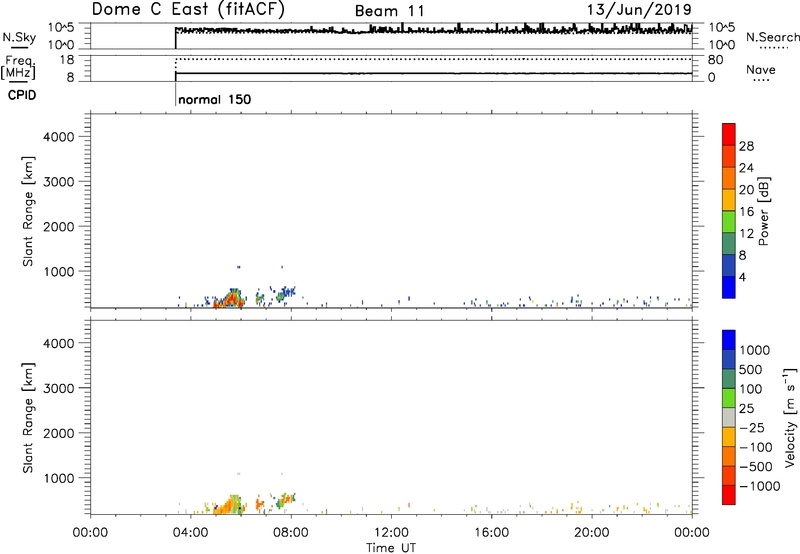Click the "CPID" row label
The height and width of the screenshot is (554, 800).
pos(21,95)
